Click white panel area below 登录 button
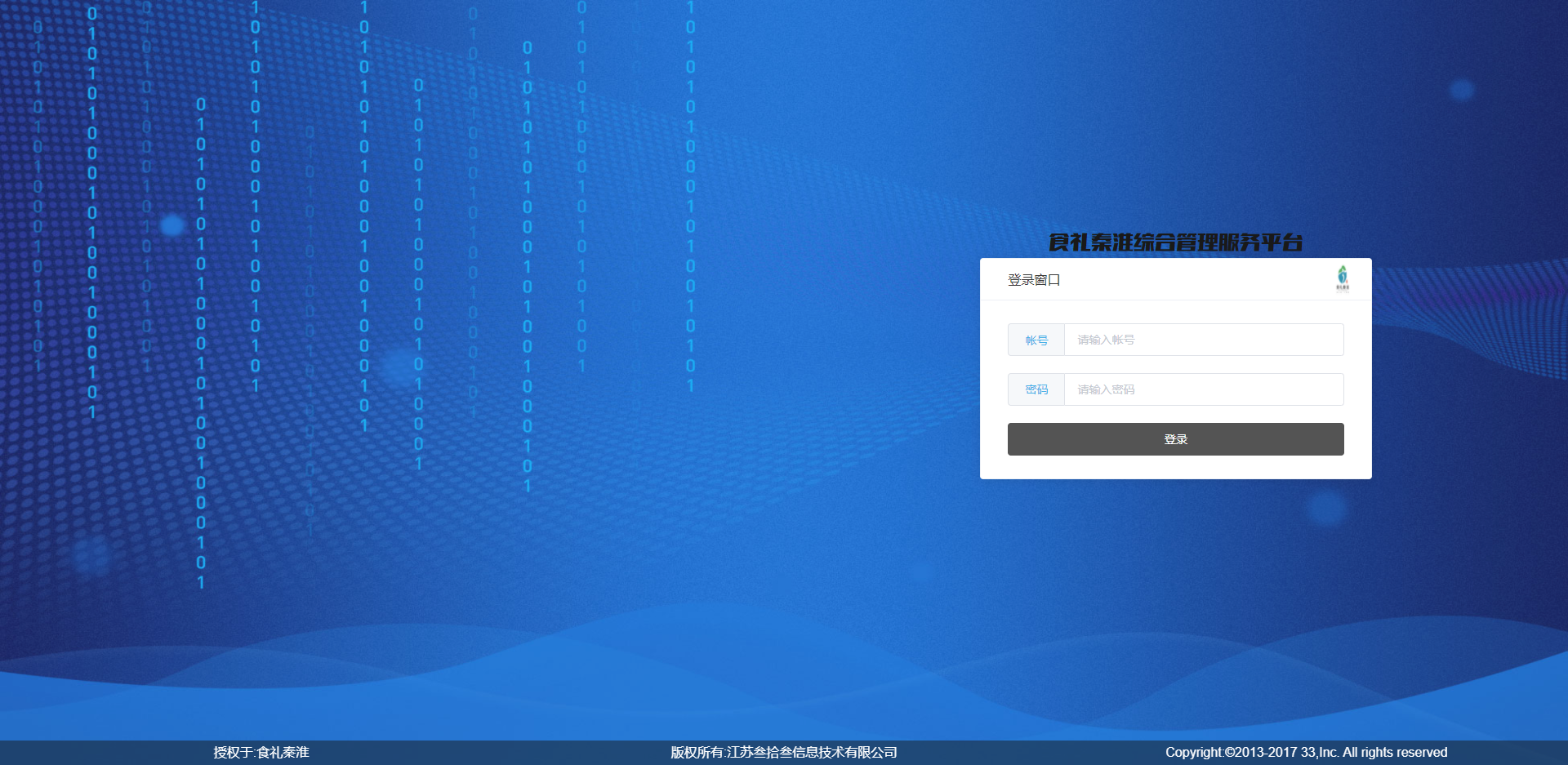This screenshot has width=1568, height=765. click(x=1175, y=468)
